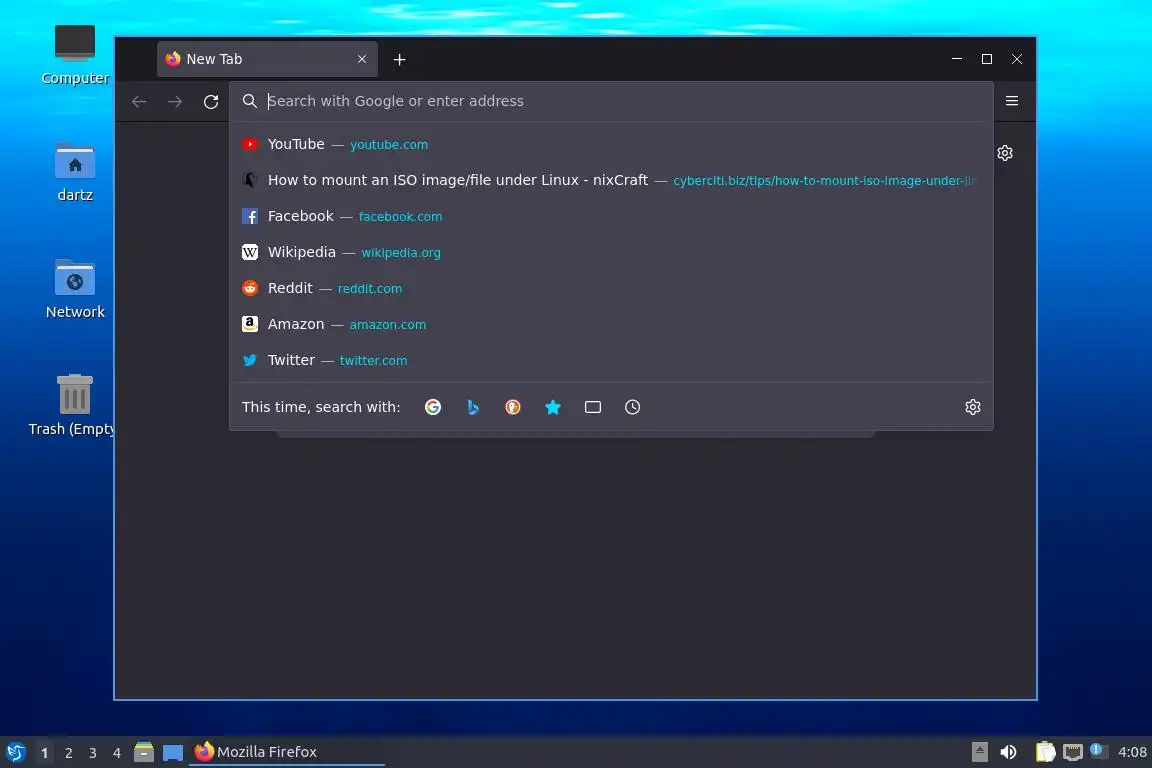Search history using the clock icon
The image size is (1152, 768).
pyautogui.click(x=633, y=407)
